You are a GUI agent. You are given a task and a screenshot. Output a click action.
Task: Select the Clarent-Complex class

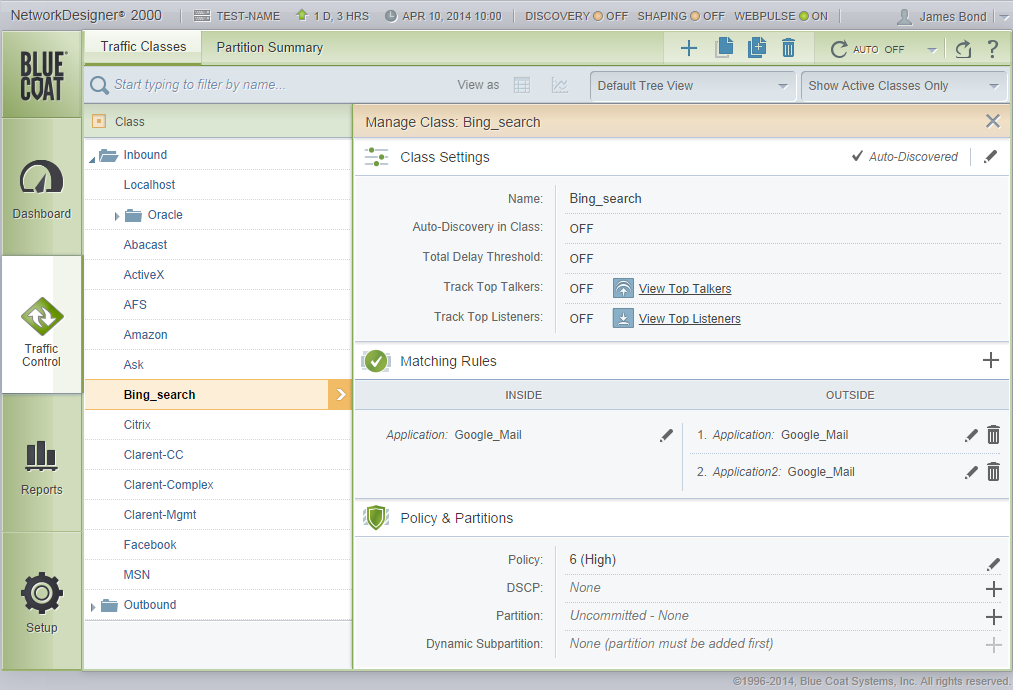click(x=168, y=485)
